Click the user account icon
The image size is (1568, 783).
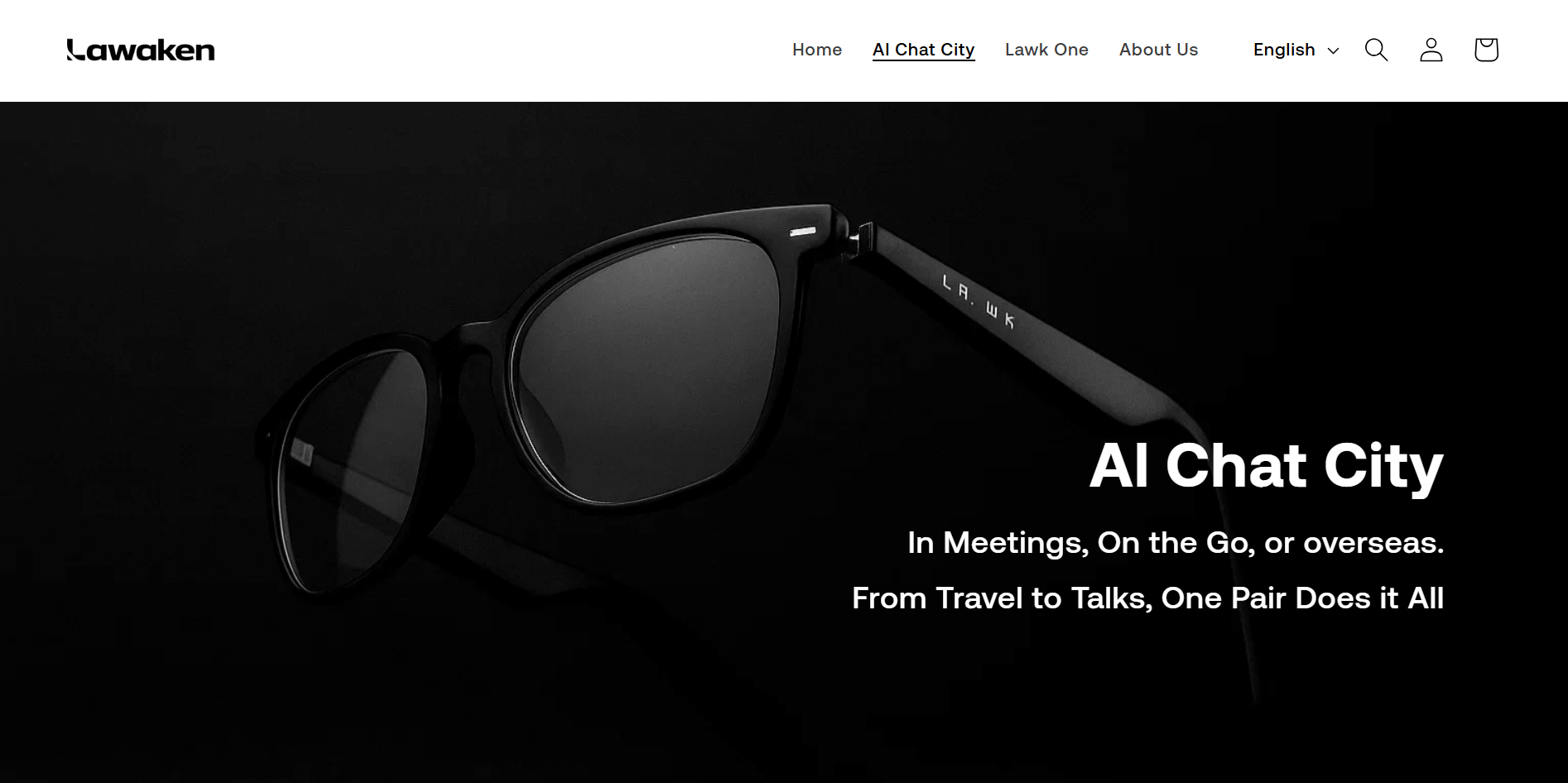coord(1431,50)
